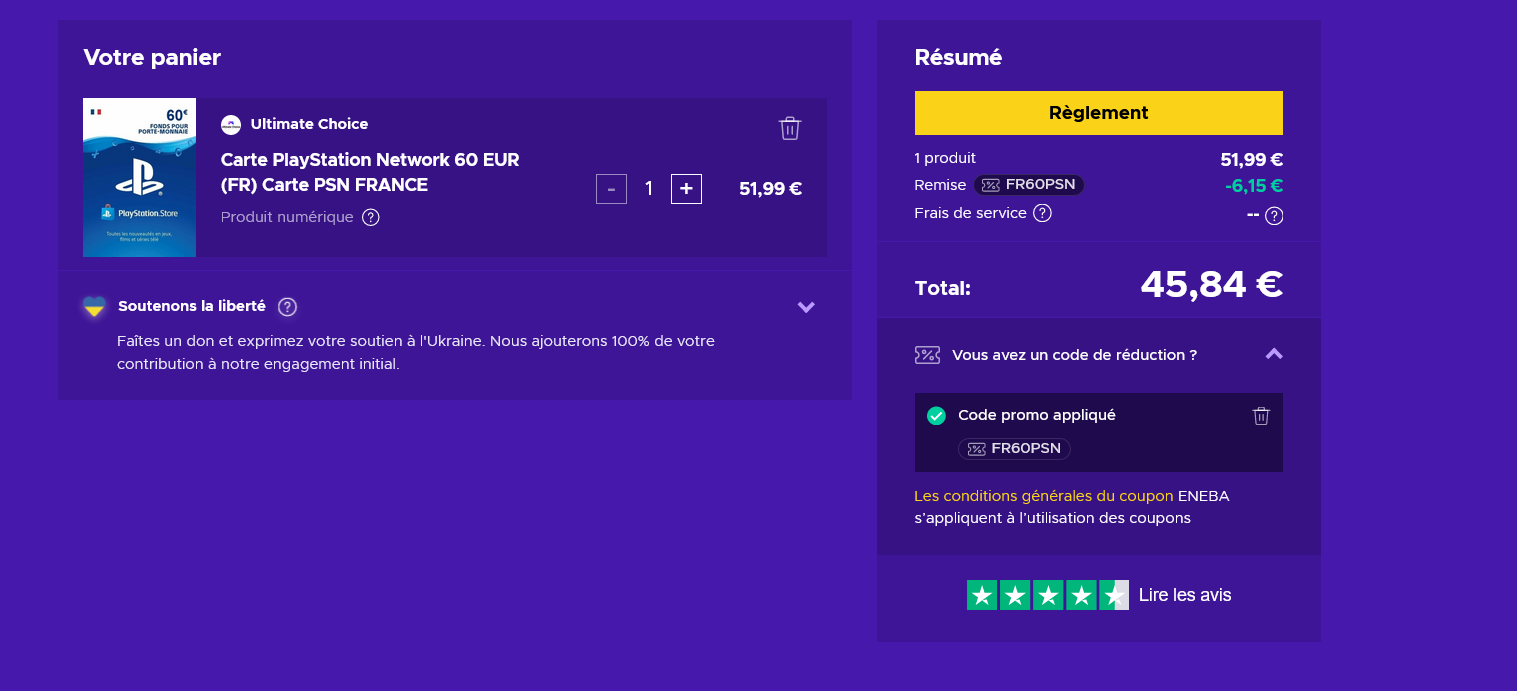Open Les conditions générales du coupon link
This screenshot has height=691, width=1517.
(x=1043, y=495)
